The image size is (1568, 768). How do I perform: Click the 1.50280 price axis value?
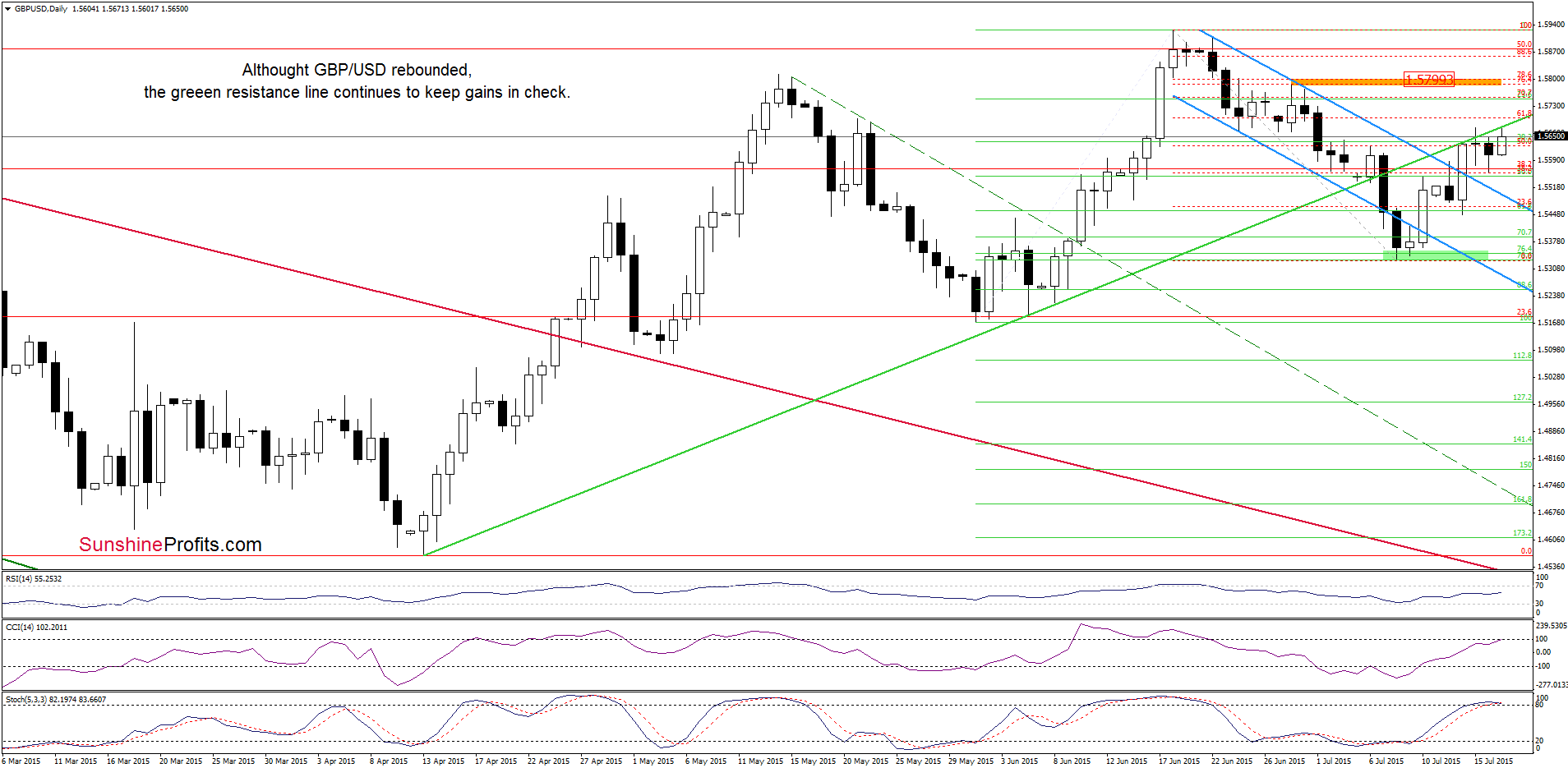tap(1551, 377)
